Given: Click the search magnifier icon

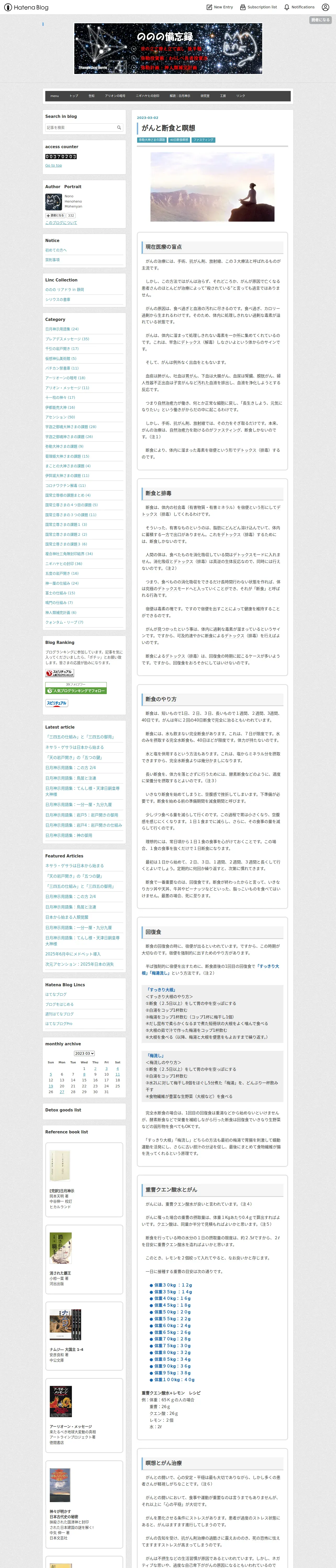Looking at the screenshot, I should (119, 128).
